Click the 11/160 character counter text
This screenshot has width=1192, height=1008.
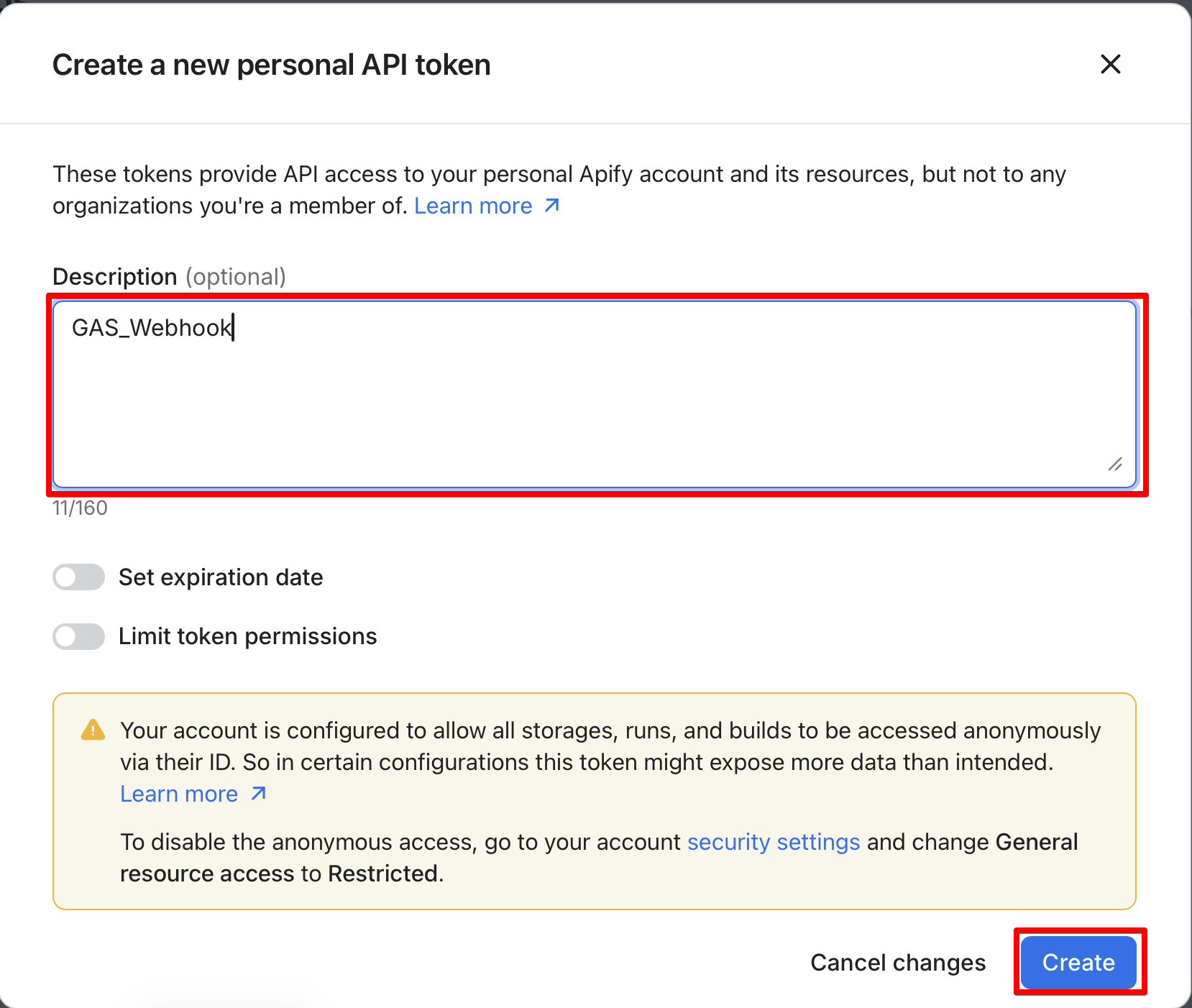80,508
